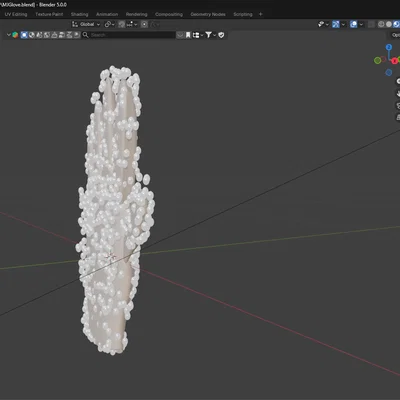This screenshot has height=400, width=400.
Task: Open the Global transform orientation dropdown
Action: [x=86, y=24]
